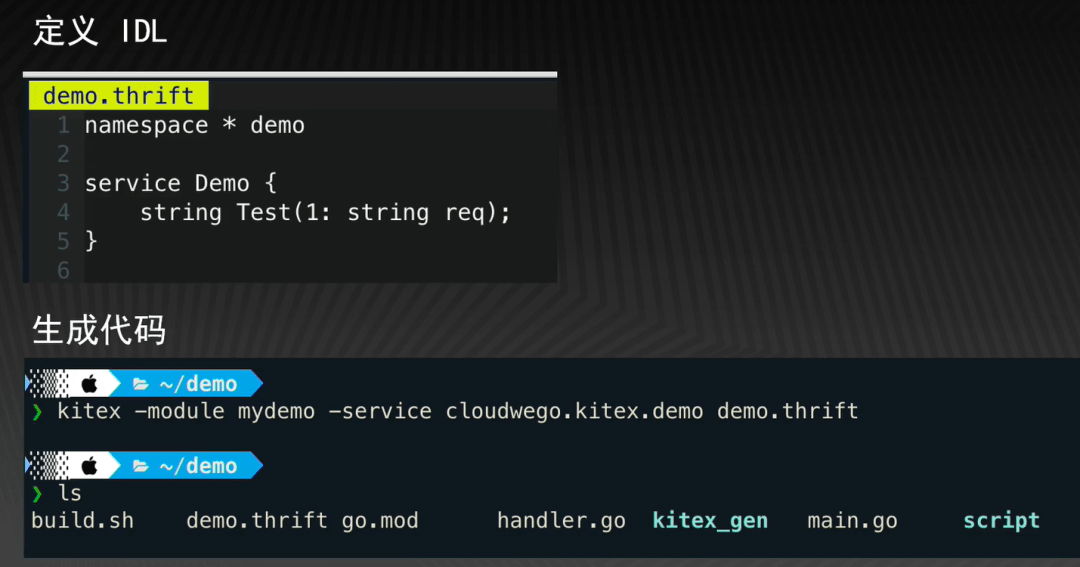This screenshot has height=567, width=1080.
Task: Click handler.go in the ls output
Action: [561, 521]
